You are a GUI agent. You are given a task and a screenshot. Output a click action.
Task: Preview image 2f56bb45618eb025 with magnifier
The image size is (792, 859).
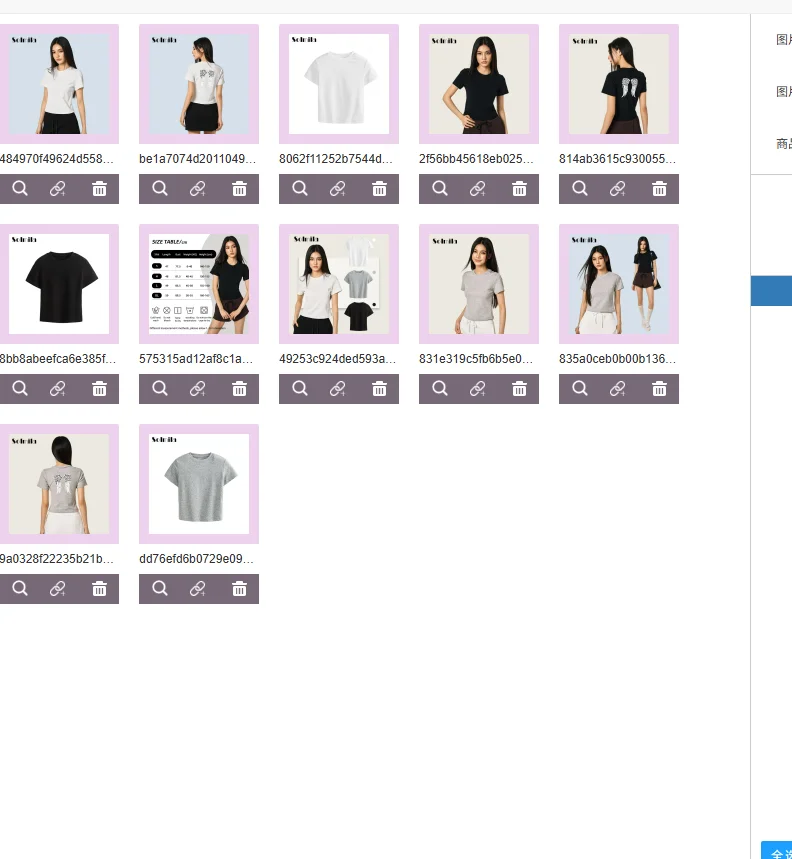coord(440,188)
